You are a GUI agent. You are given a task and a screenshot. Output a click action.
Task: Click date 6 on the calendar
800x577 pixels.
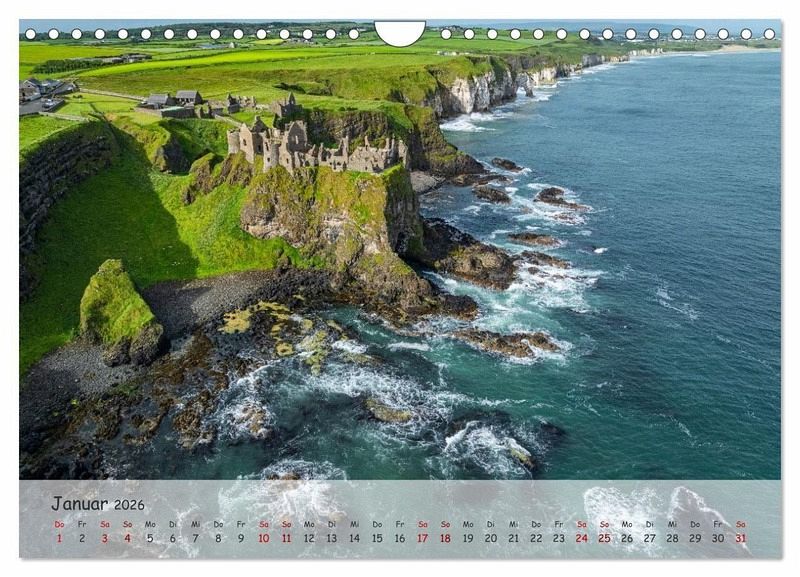pos(172,538)
